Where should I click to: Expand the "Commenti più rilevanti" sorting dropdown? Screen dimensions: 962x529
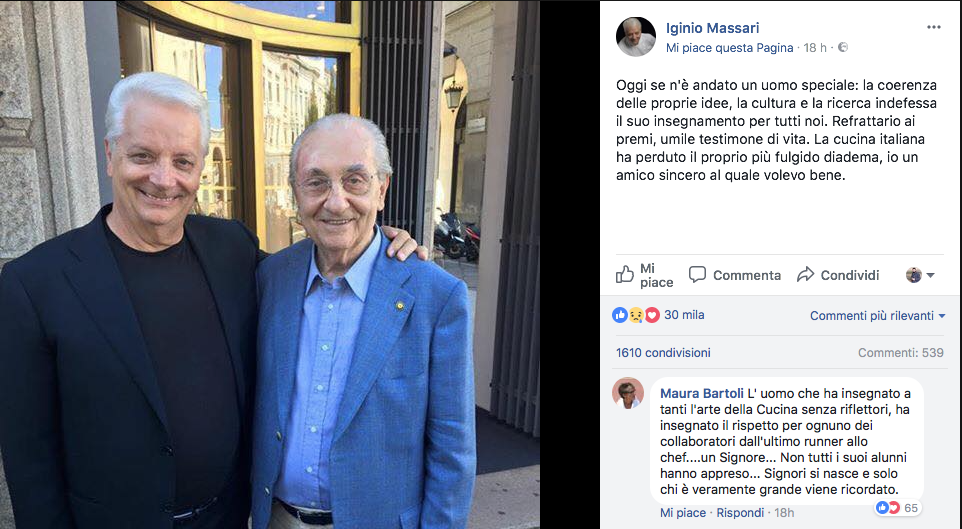tap(877, 315)
